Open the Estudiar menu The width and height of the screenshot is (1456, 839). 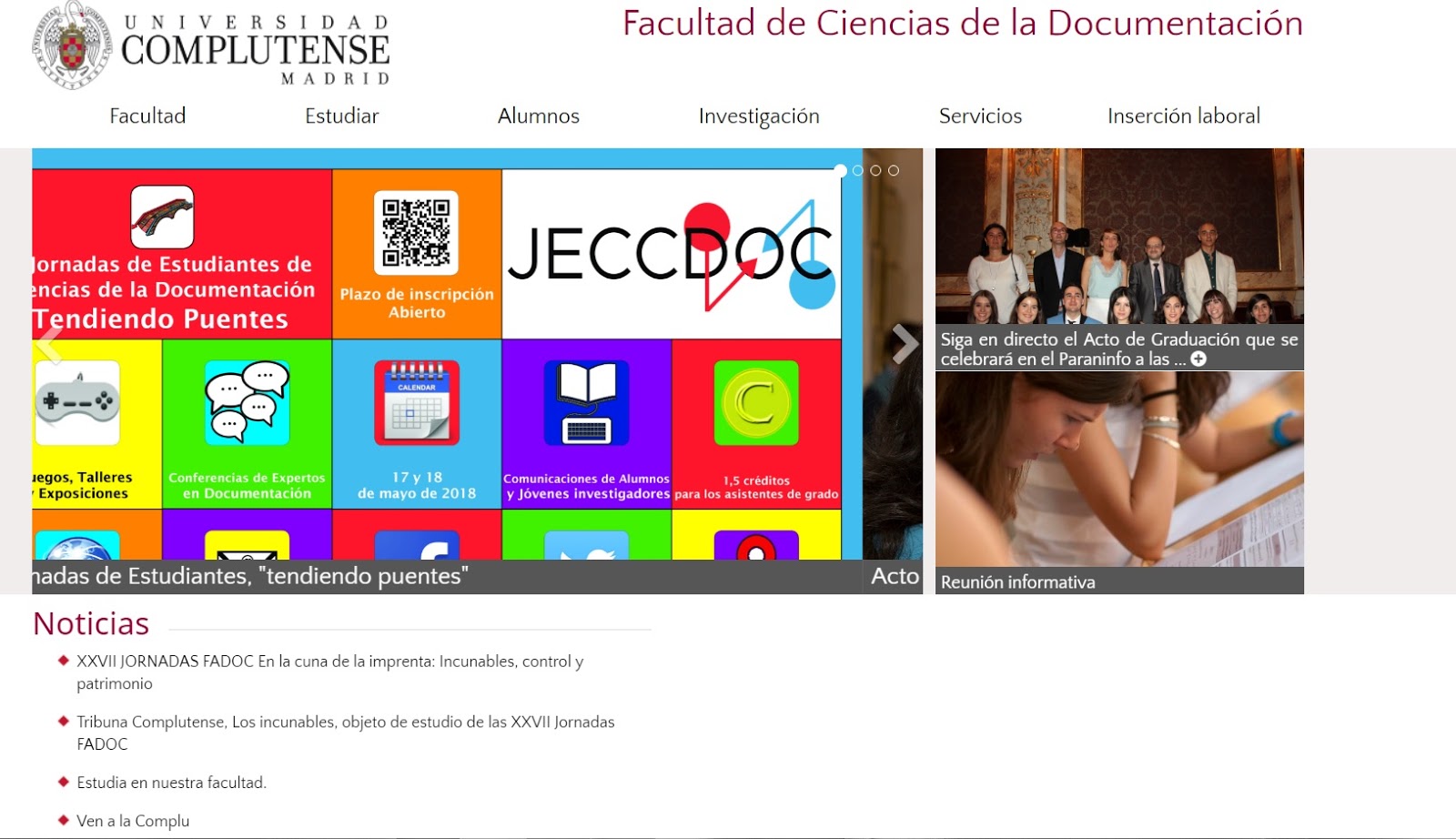click(342, 116)
